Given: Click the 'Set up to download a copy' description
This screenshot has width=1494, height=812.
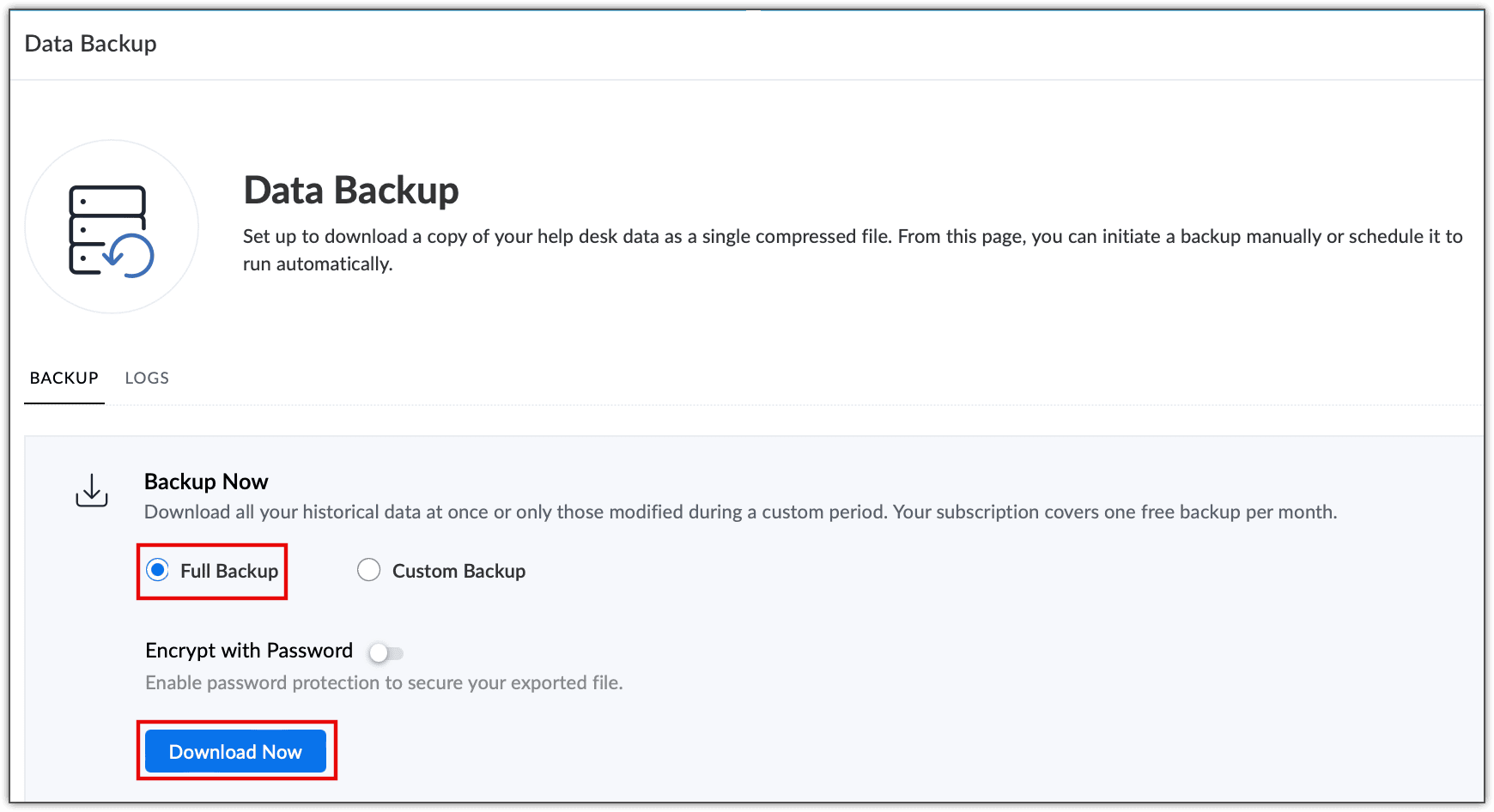Looking at the screenshot, I should (x=853, y=250).
